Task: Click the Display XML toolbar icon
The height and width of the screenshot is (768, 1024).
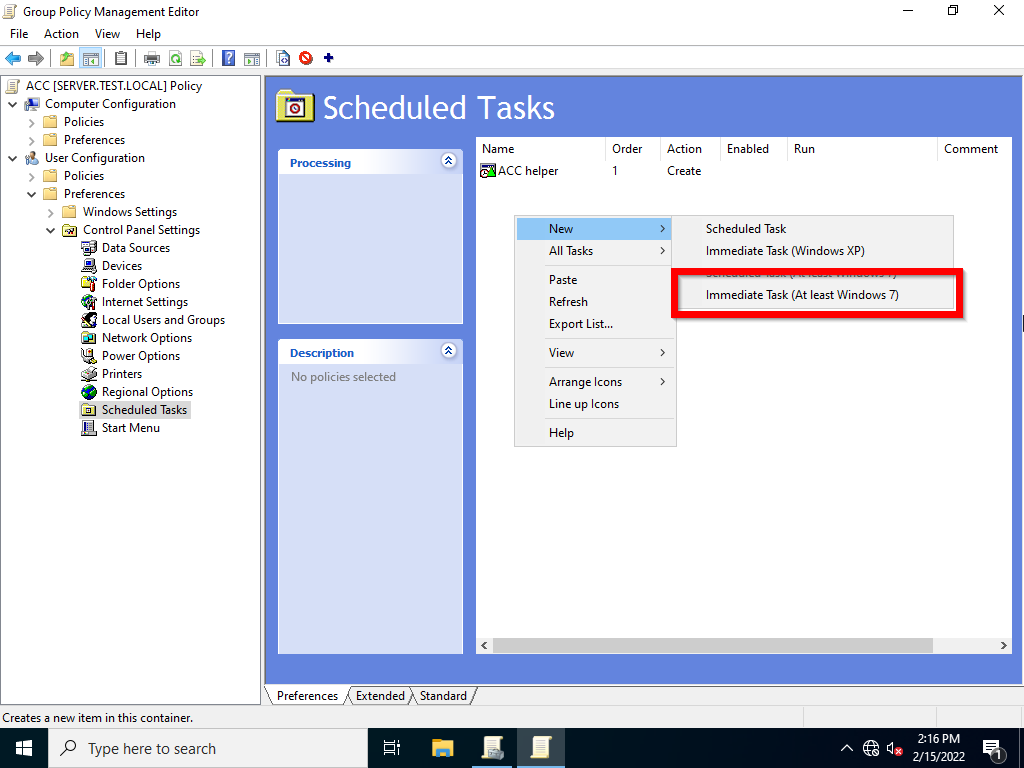Action: (283, 58)
